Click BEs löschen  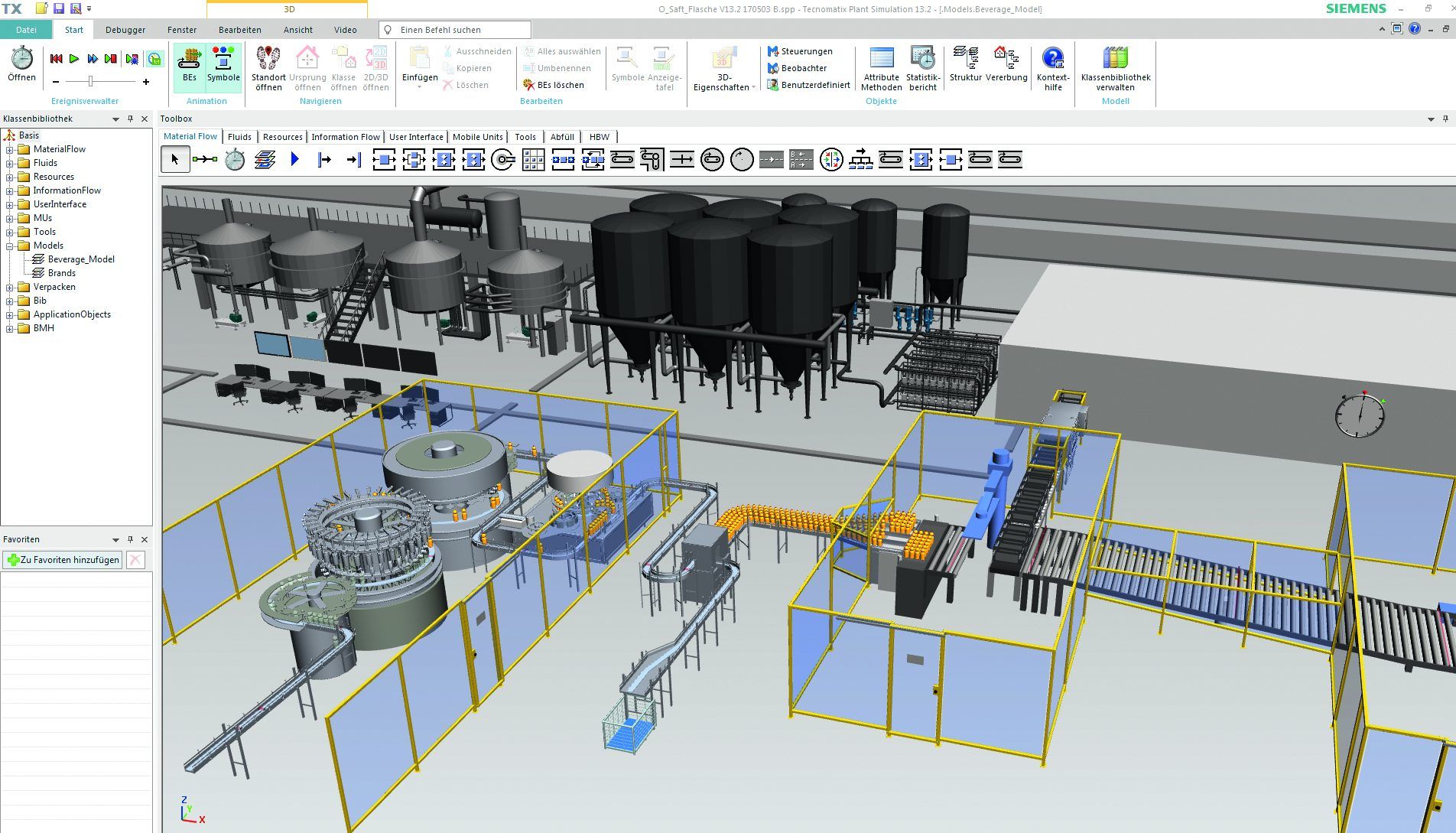pyautogui.click(x=554, y=85)
